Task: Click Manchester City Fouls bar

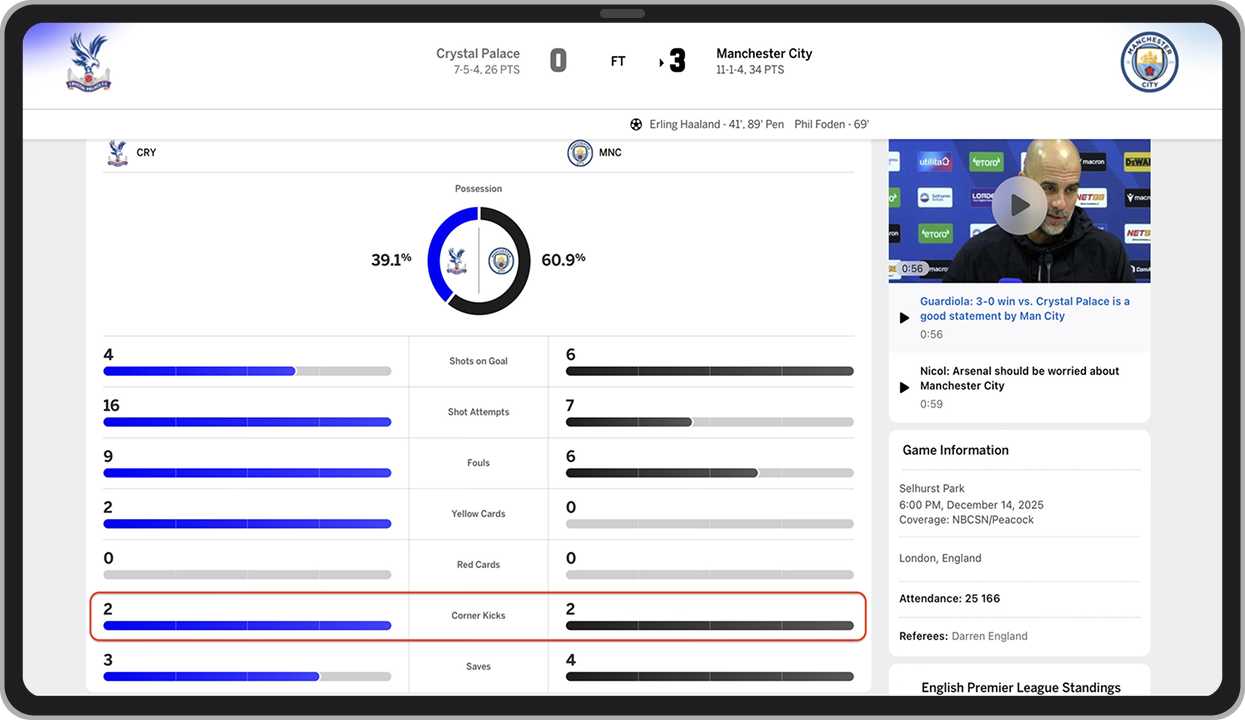Action: (709, 473)
